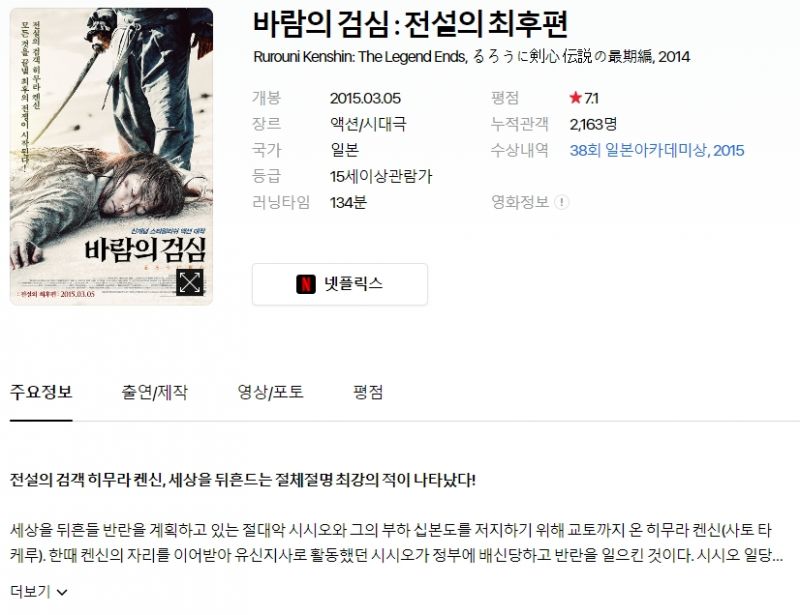Viewport: 800px width, 615px height.
Task: Click the poster fullscreen expand icon
Action: (x=190, y=282)
